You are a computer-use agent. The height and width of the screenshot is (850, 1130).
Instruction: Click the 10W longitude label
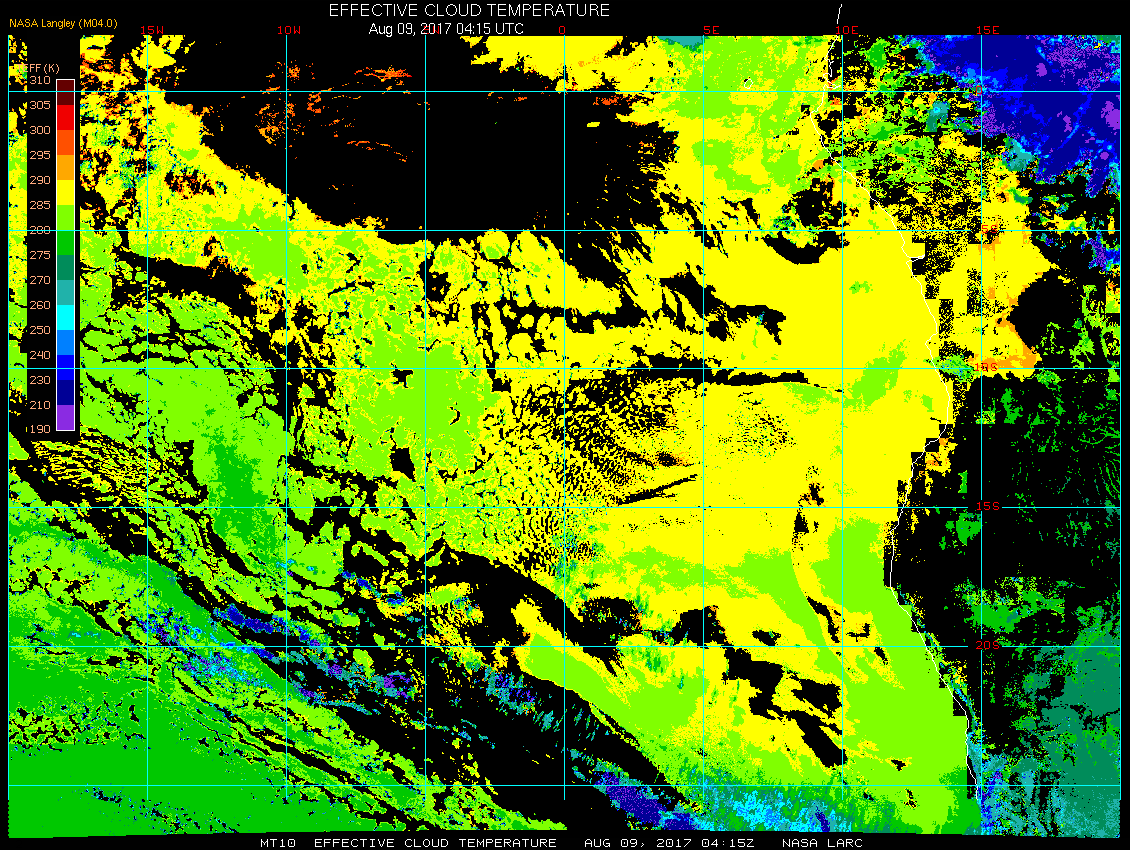pyautogui.click(x=289, y=30)
